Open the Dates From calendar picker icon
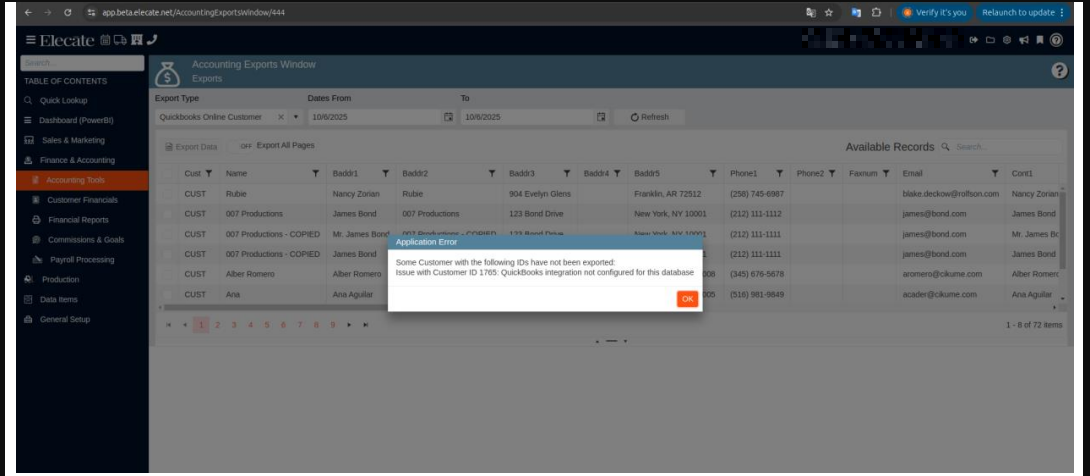Screen dimensions: 1090x476 click(448, 117)
